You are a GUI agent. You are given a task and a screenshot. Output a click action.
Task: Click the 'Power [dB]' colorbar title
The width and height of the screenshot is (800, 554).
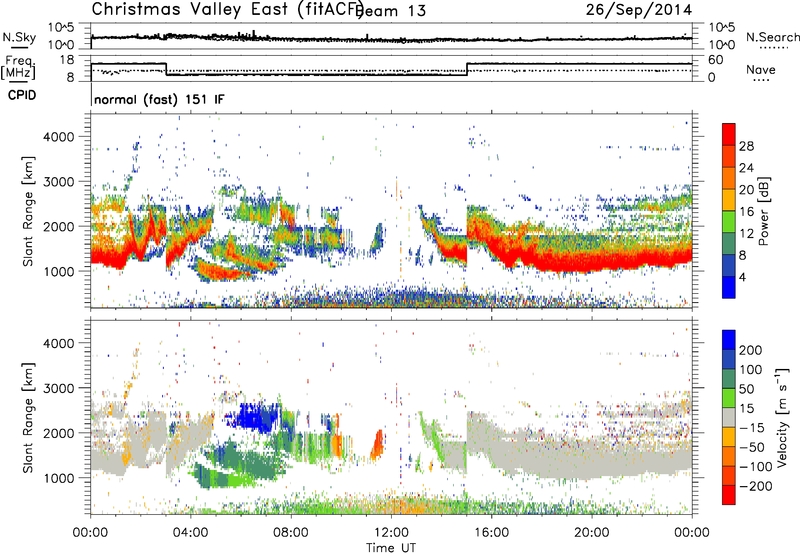tap(764, 211)
